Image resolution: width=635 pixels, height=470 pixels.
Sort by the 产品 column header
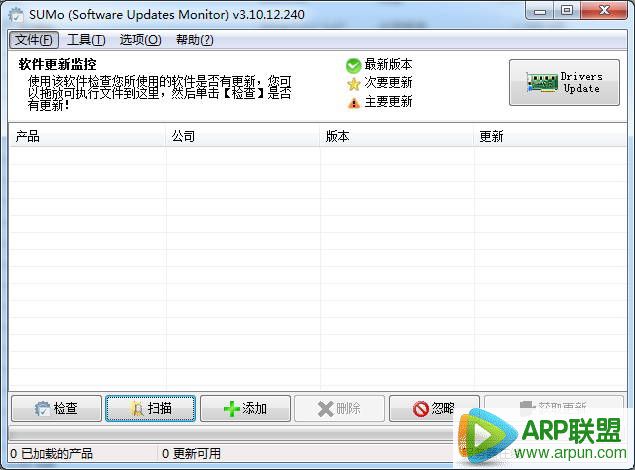tap(87, 136)
